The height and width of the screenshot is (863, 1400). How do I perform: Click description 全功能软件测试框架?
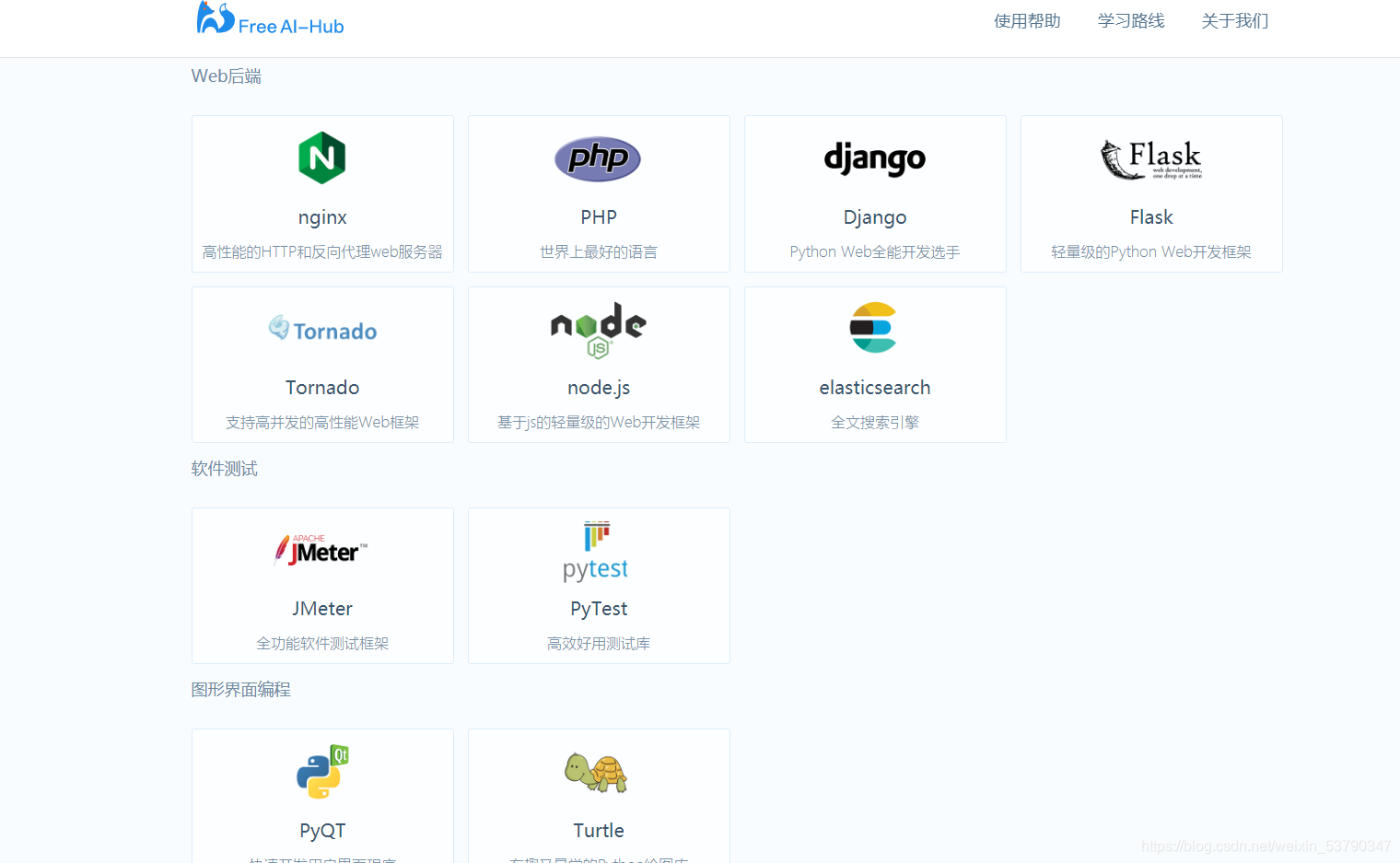pos(322,643)
